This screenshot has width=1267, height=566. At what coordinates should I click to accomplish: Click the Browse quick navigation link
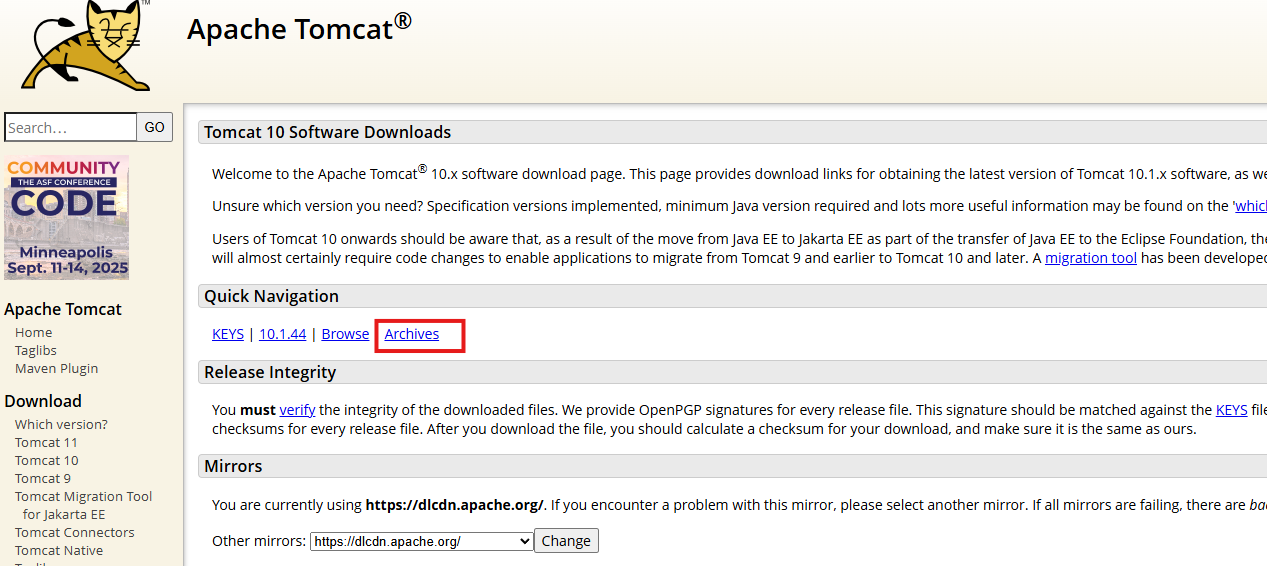[x=345, y=334]
